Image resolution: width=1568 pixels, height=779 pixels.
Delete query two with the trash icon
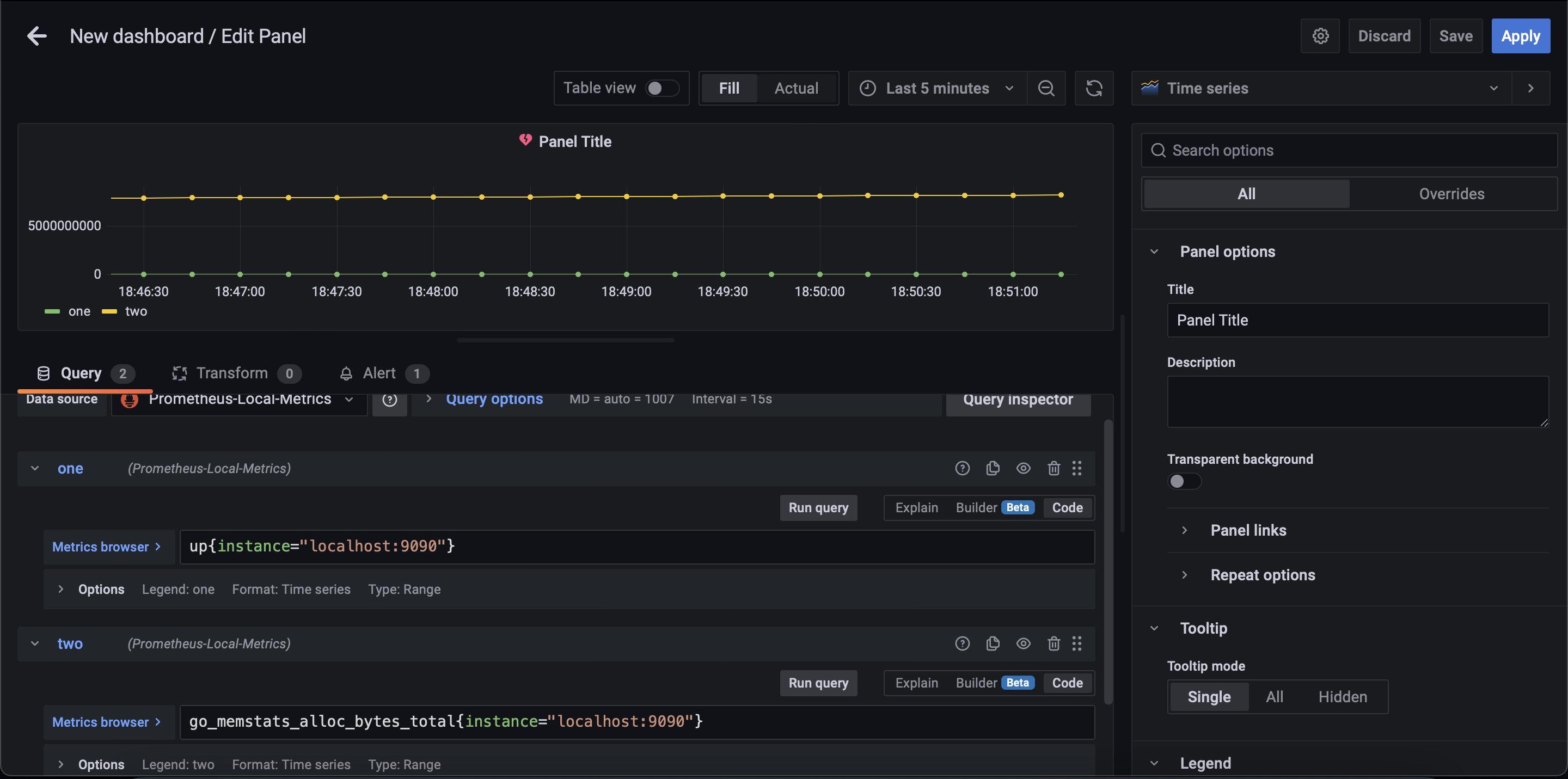(x=1053, y=643)
